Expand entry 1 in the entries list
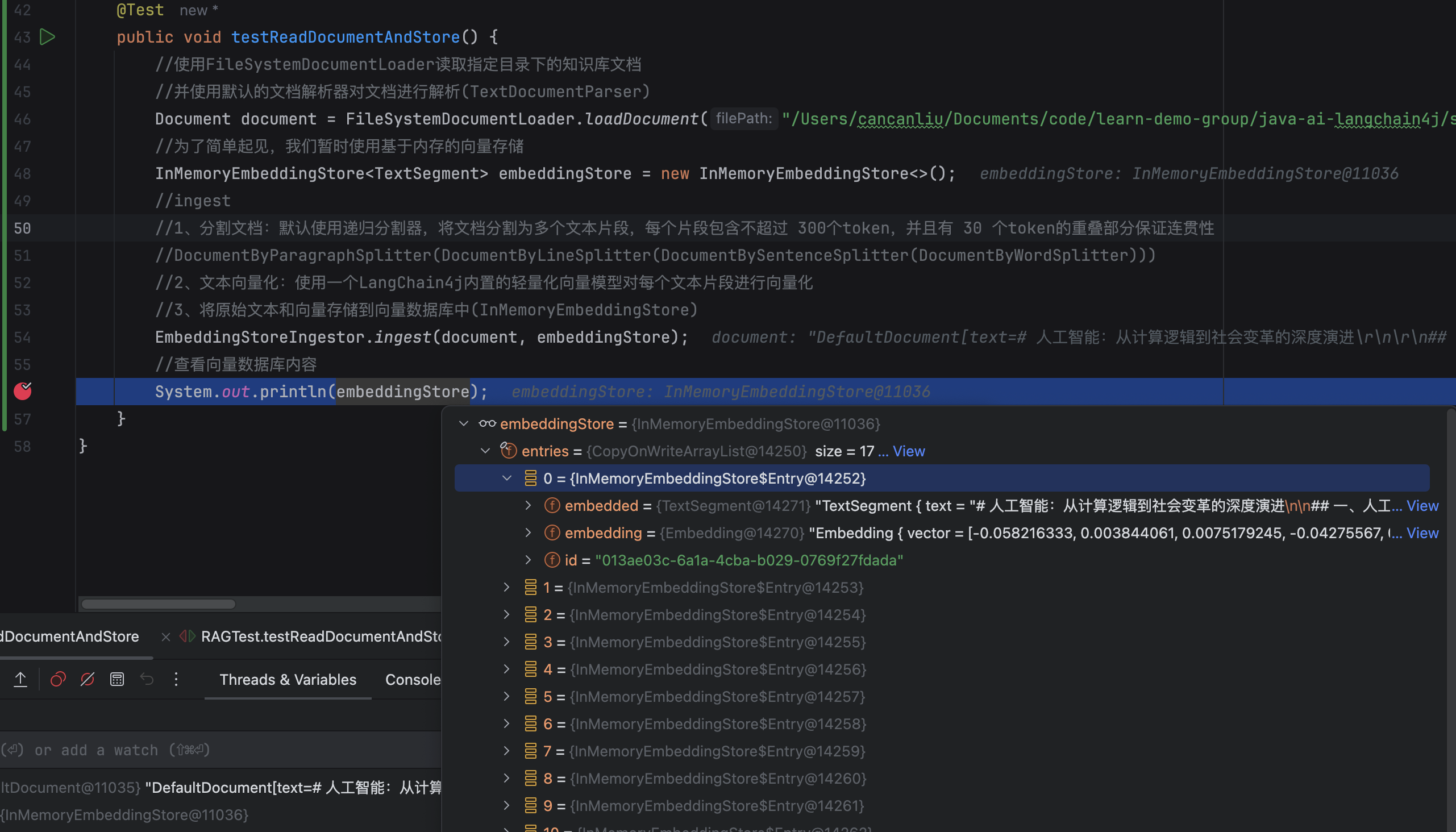Screen dimensions: 1456x832 [x=506, y=588]
